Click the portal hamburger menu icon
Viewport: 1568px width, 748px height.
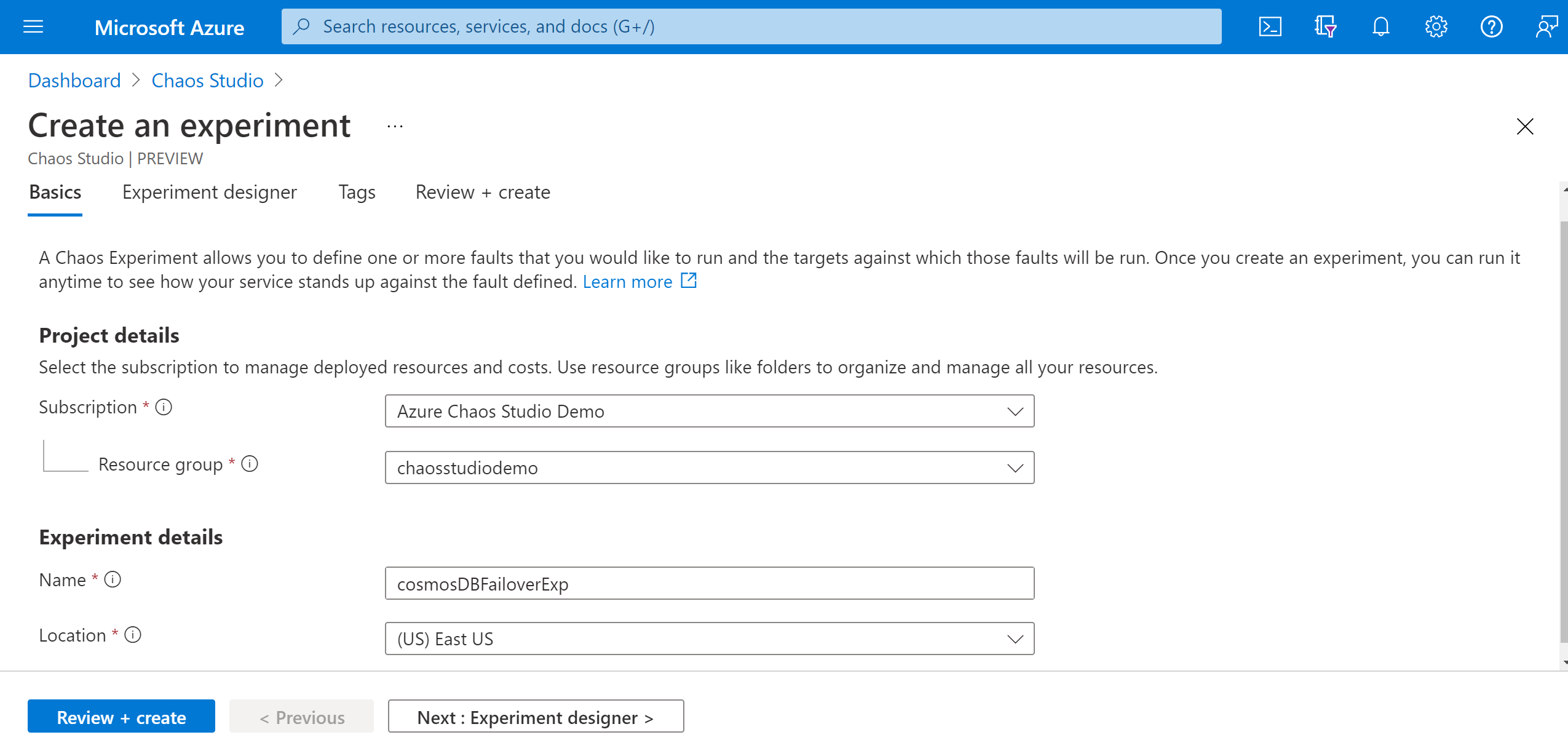pos(35,26)
